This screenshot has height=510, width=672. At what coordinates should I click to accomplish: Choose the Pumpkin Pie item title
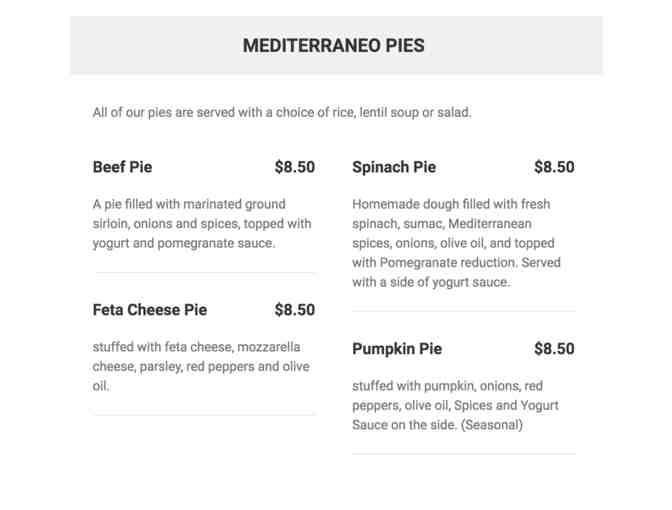396,349
